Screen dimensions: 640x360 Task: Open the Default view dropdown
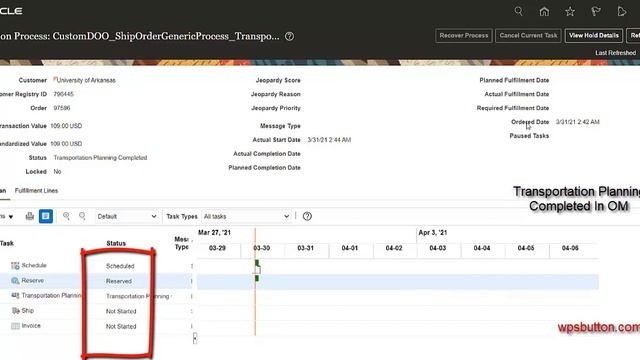click(x=127, y=216)
